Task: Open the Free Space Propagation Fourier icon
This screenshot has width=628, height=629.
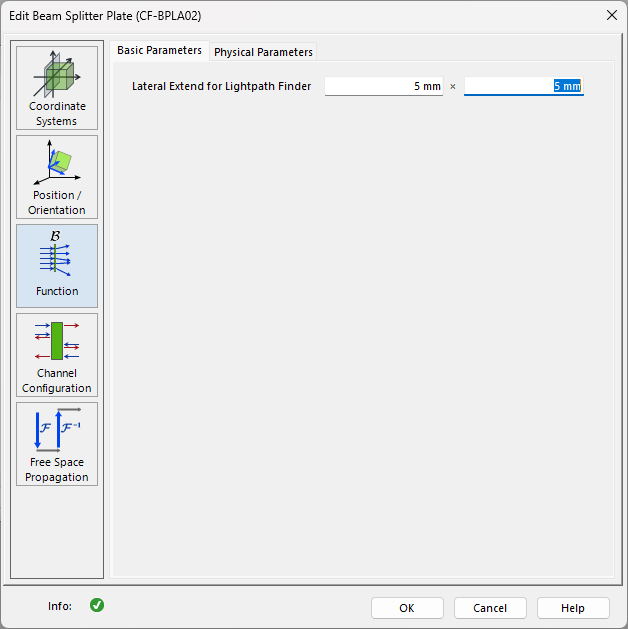Action: 57,430
